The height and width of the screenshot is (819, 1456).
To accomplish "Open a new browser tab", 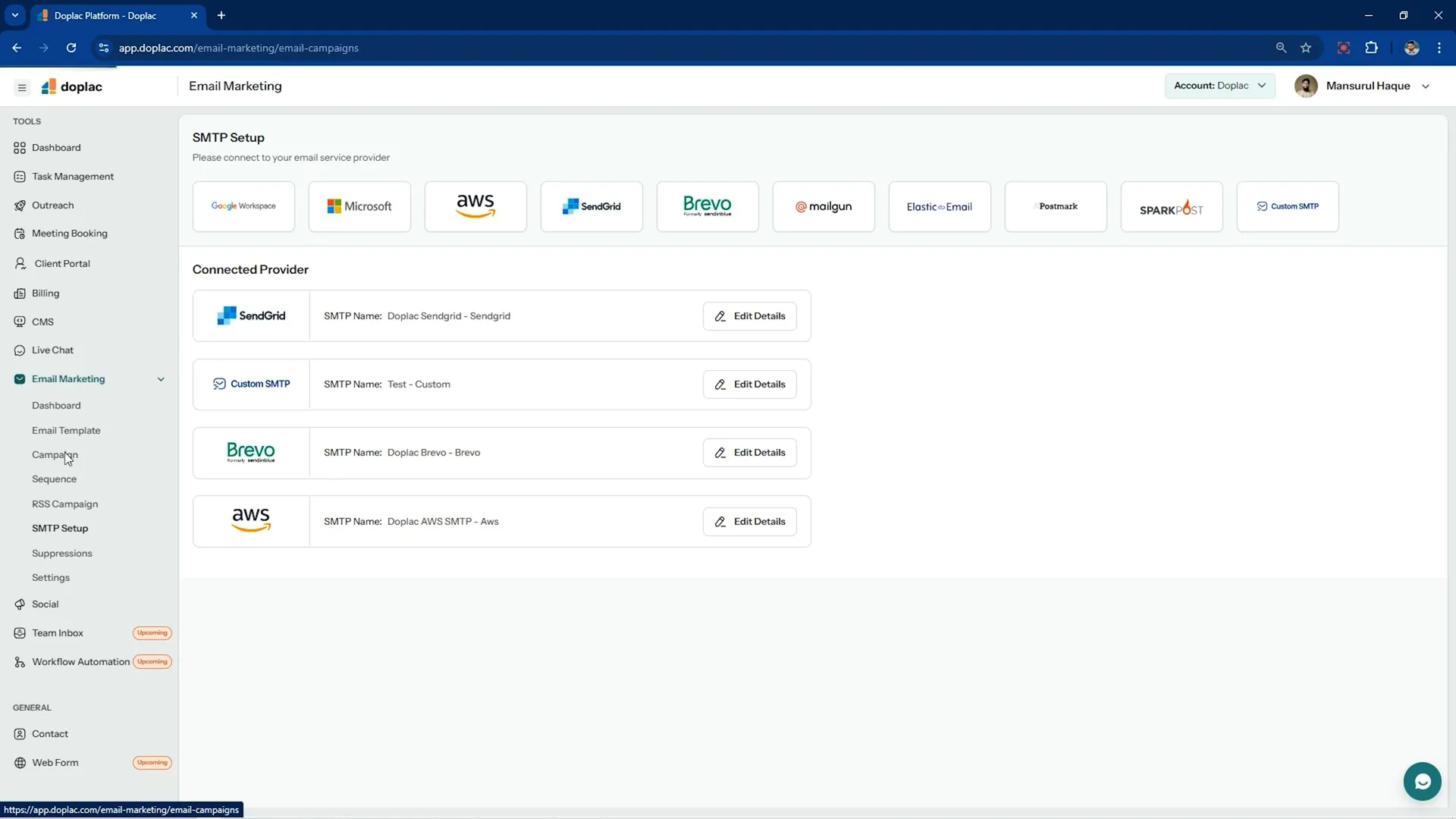I will [x=221, y=15].
